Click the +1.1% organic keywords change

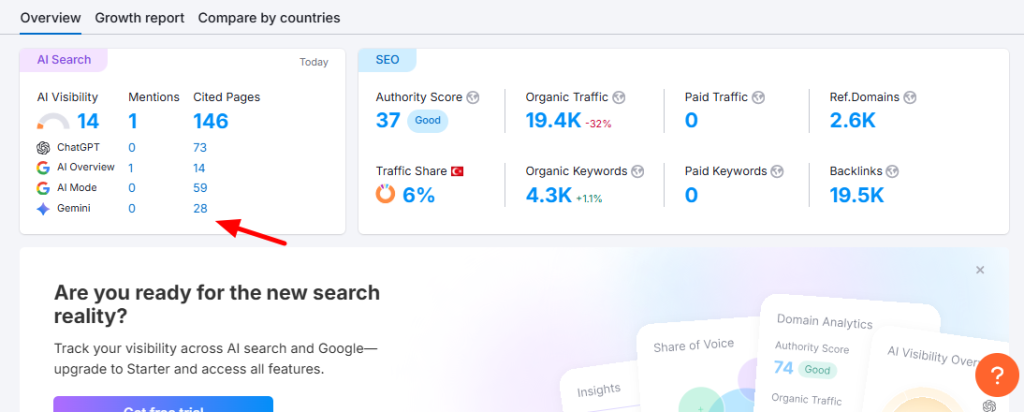589,198
